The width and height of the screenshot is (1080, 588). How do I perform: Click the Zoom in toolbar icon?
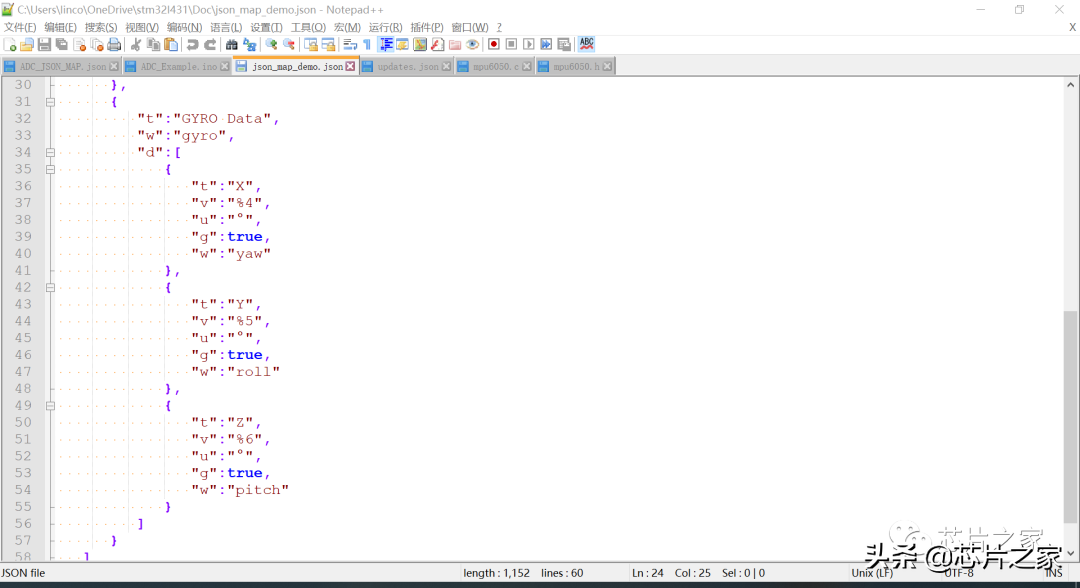[x=271, y=45]
